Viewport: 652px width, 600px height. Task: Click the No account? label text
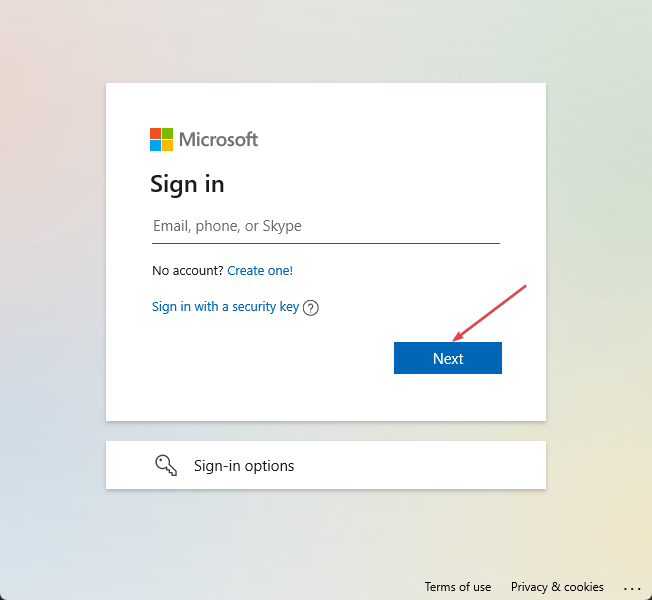(x=188, y=271)
